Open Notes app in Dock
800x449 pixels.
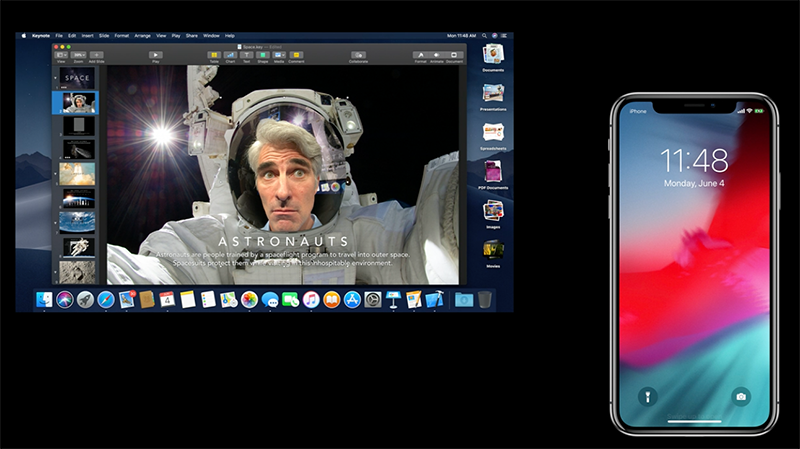click(x=188, y=300)
